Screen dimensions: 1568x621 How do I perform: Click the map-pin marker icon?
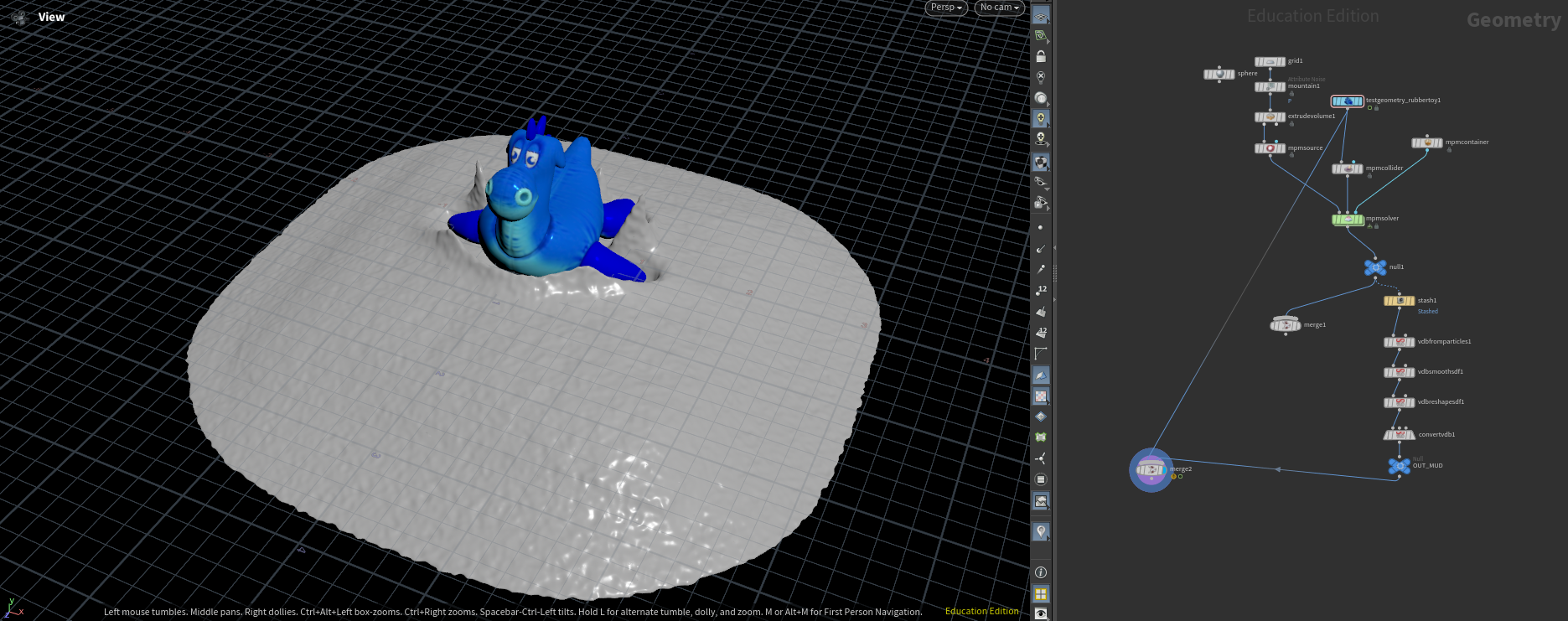point(1041,531)
